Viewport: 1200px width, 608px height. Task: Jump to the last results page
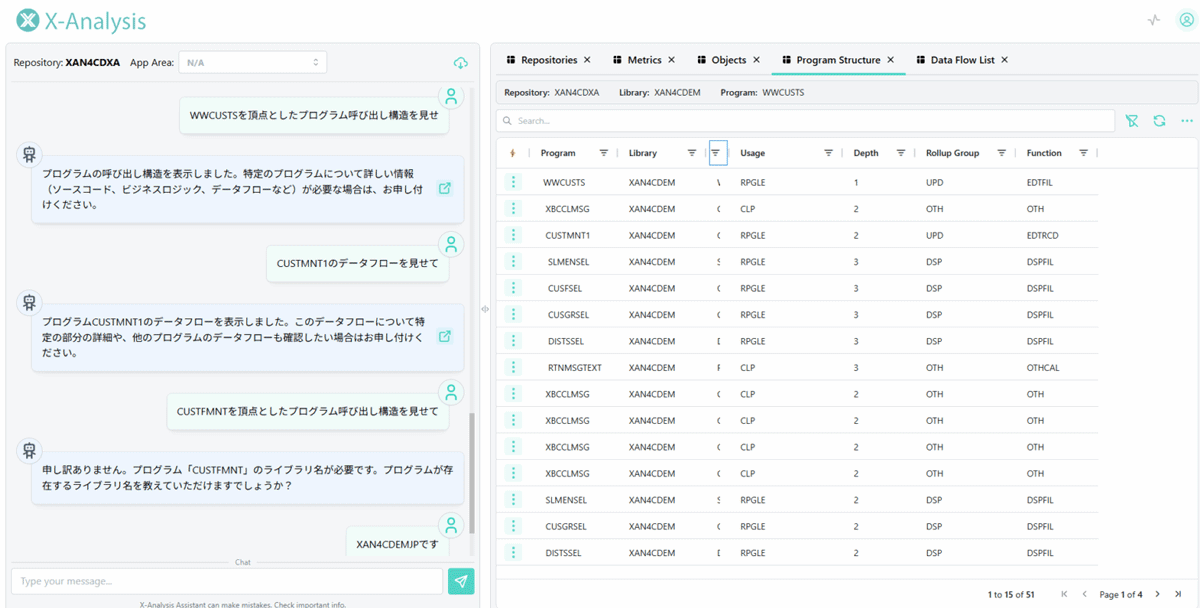(1178, 595)
